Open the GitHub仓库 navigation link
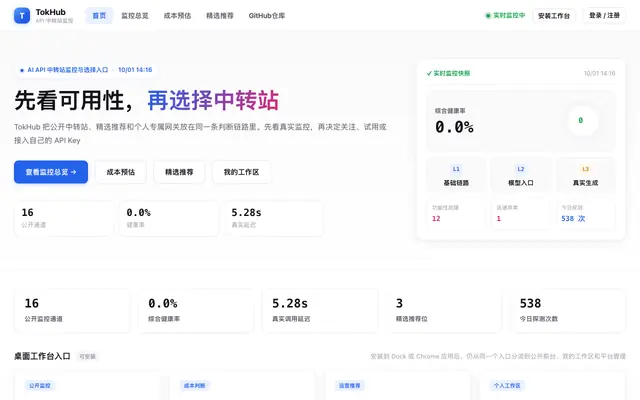Image resolution: width=640 pixels, height=400 pixels. [267, 16]
